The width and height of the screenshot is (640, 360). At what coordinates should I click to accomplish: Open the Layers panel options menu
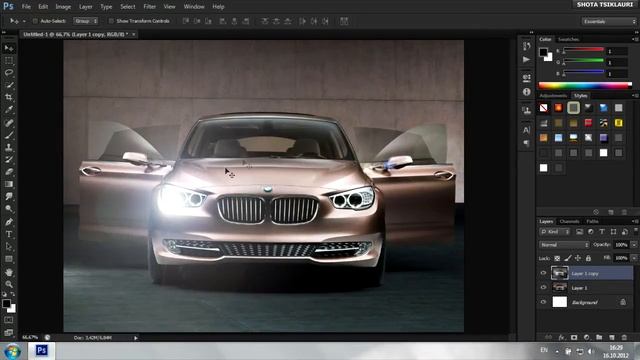(635, 221)
